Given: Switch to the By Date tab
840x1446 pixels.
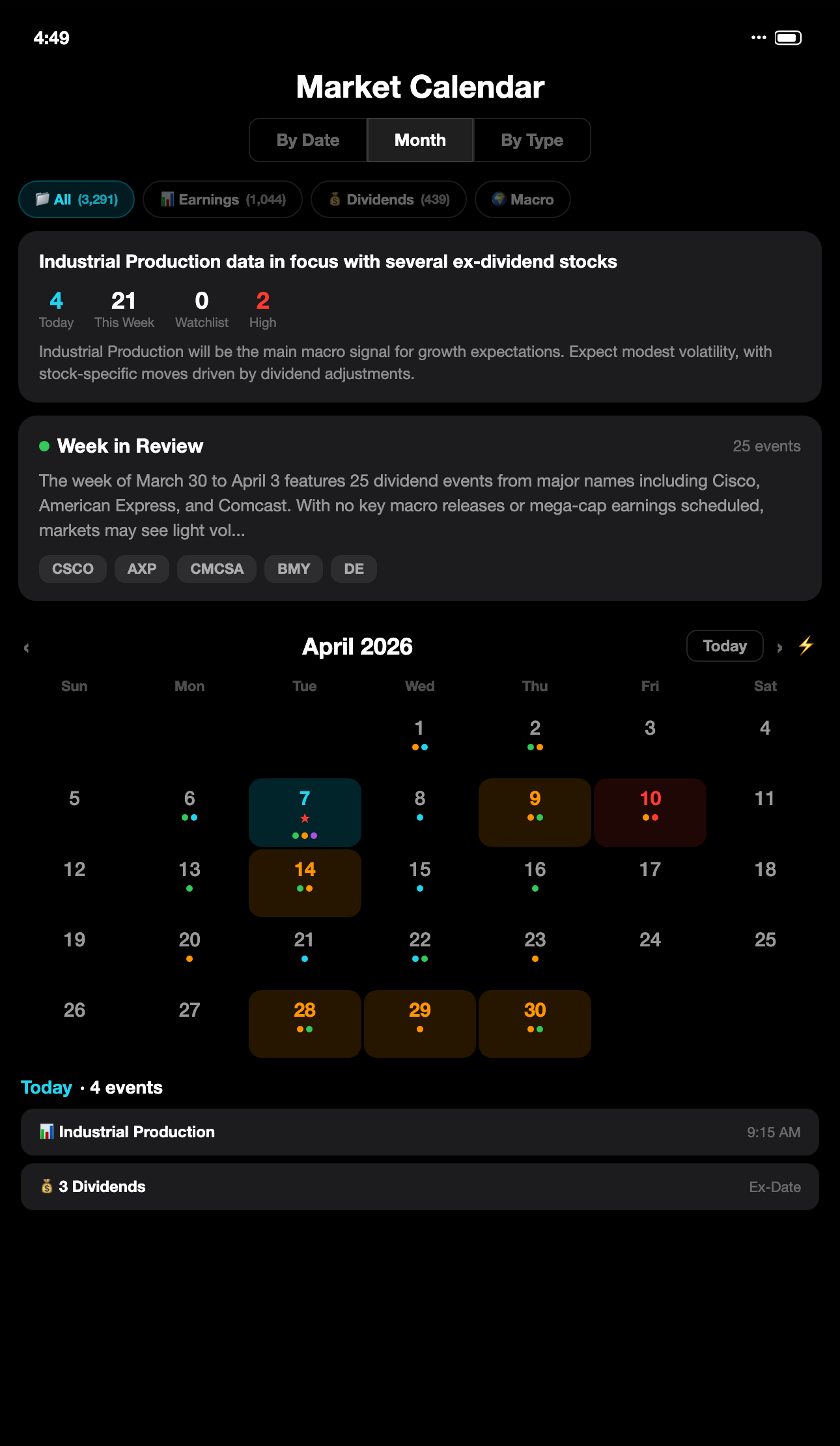Looking at the screenshot, I should (x=307, y=139).
